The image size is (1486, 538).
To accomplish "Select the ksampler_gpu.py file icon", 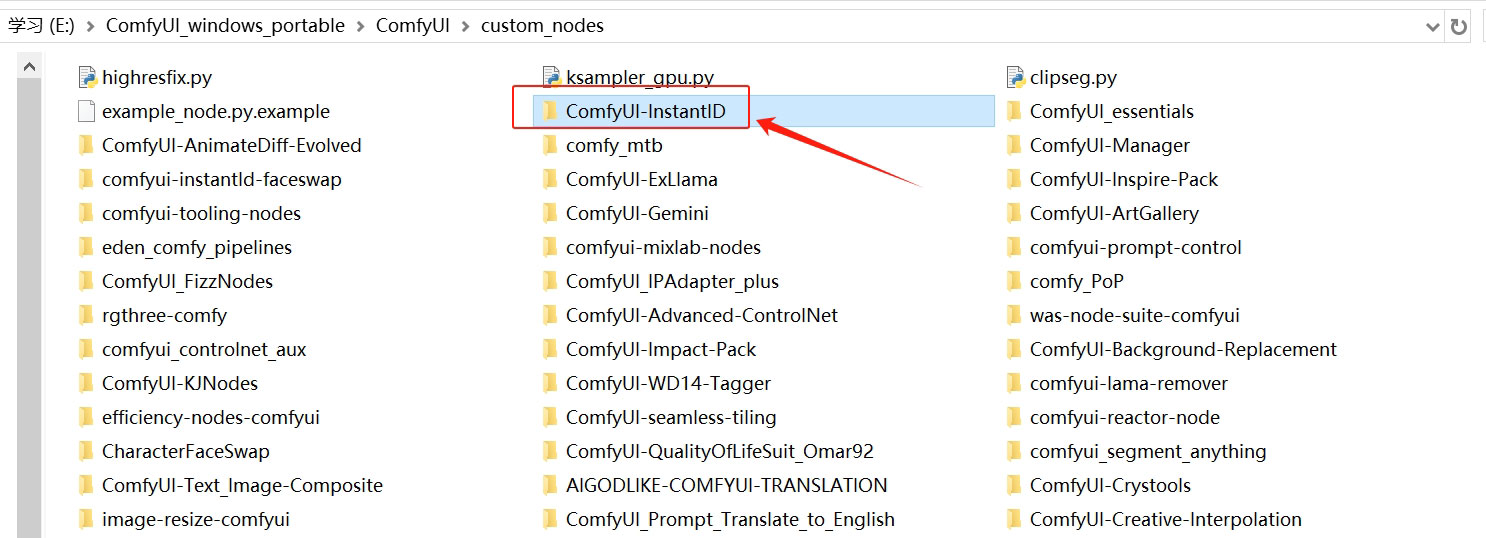I will 550,77.
